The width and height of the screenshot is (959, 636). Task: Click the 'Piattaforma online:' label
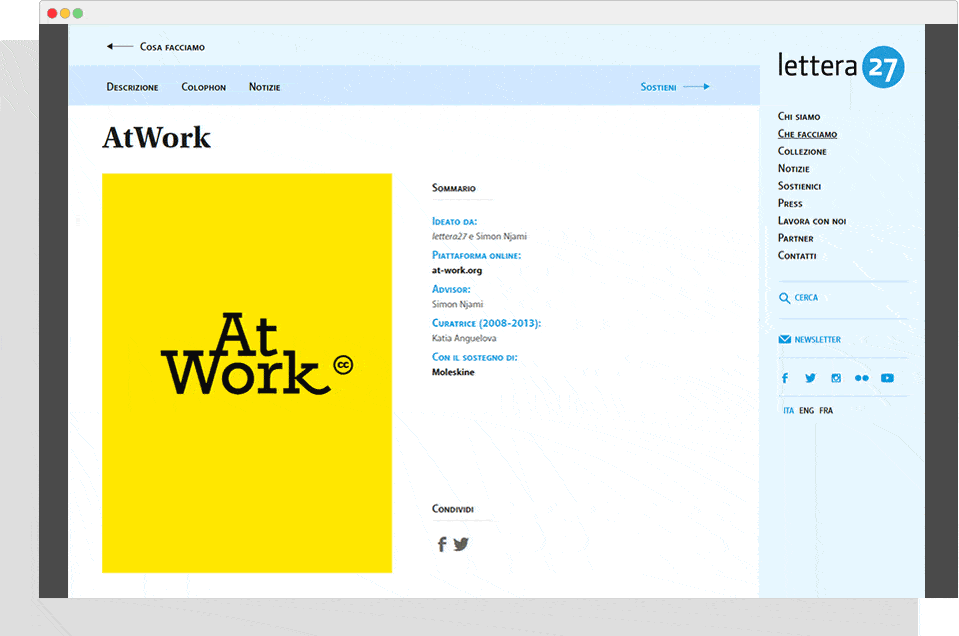[476, 255]
